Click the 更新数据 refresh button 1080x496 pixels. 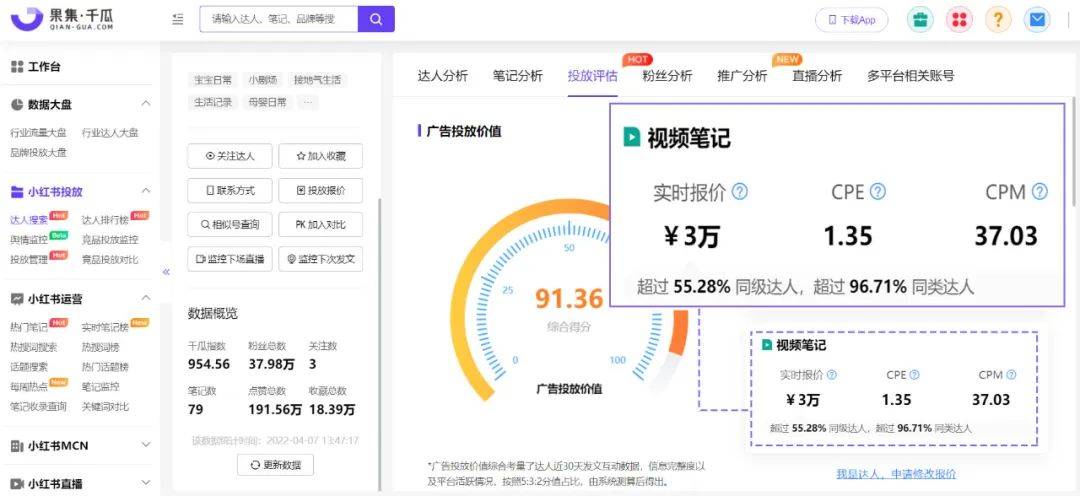pos(275,465)
